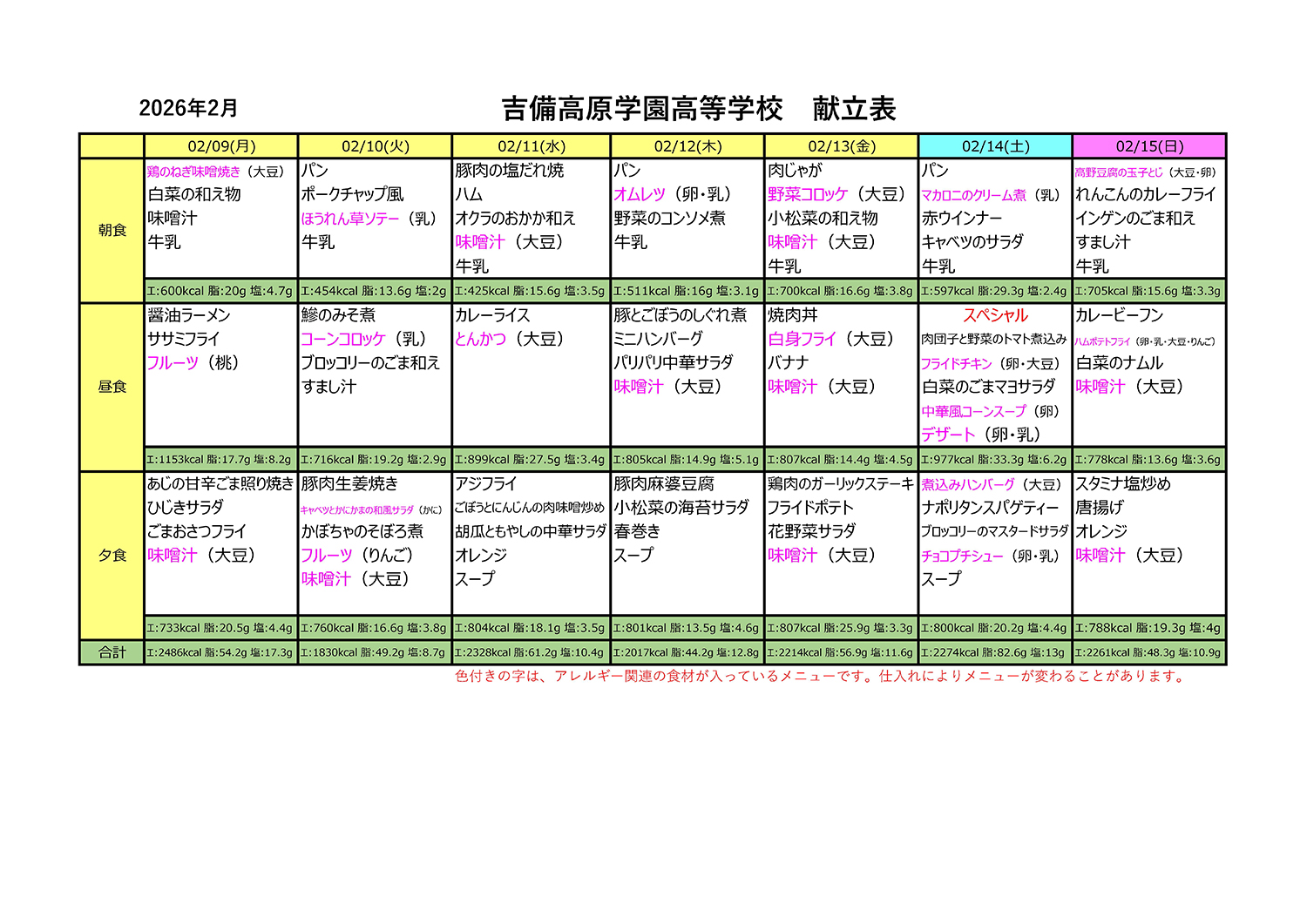Click カレーライス in Wednesday's lunch
Screen dimensions: 1307x924
[492, 315]
